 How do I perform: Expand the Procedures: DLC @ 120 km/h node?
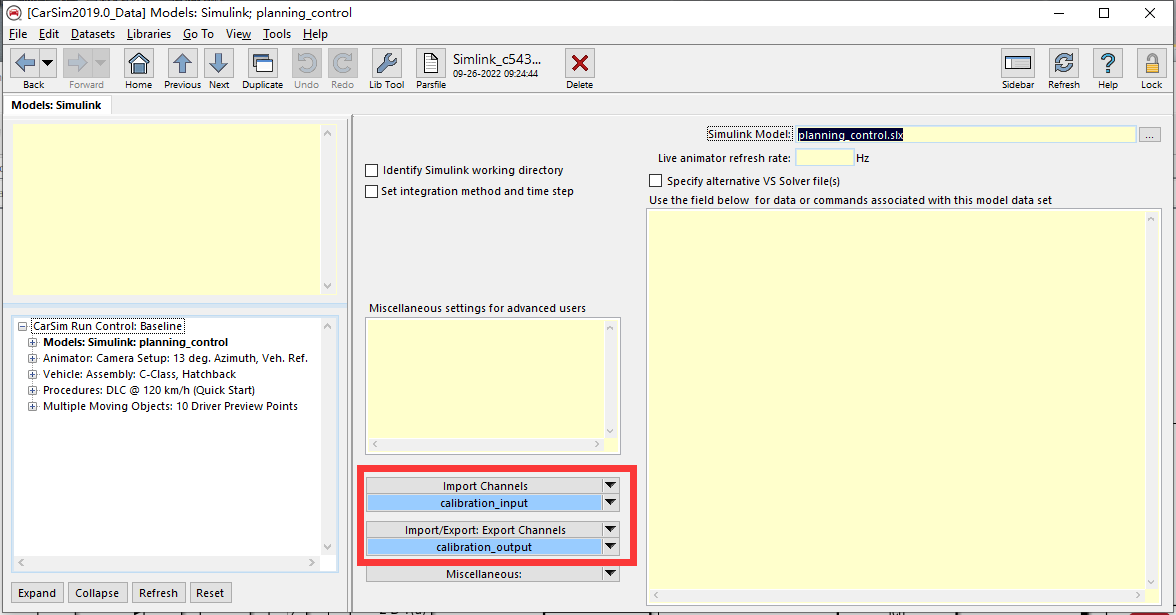coord(32,390)
